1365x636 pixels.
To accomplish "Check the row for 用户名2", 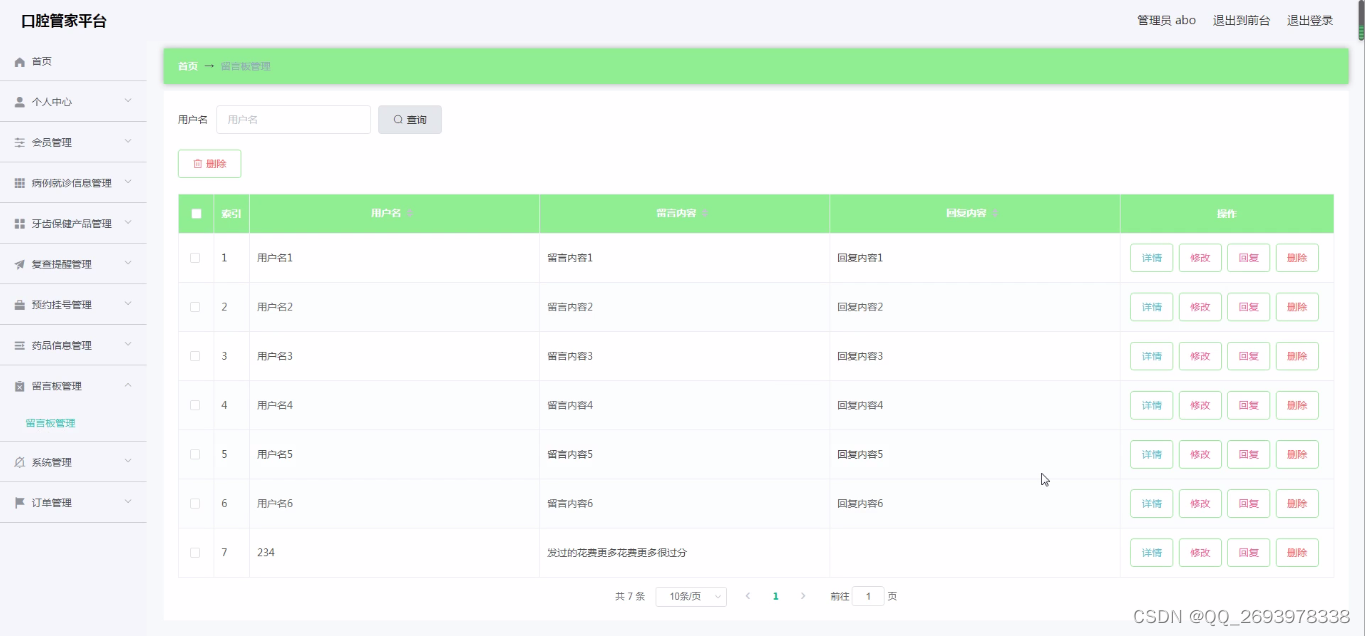I will [x=195, y=307].
